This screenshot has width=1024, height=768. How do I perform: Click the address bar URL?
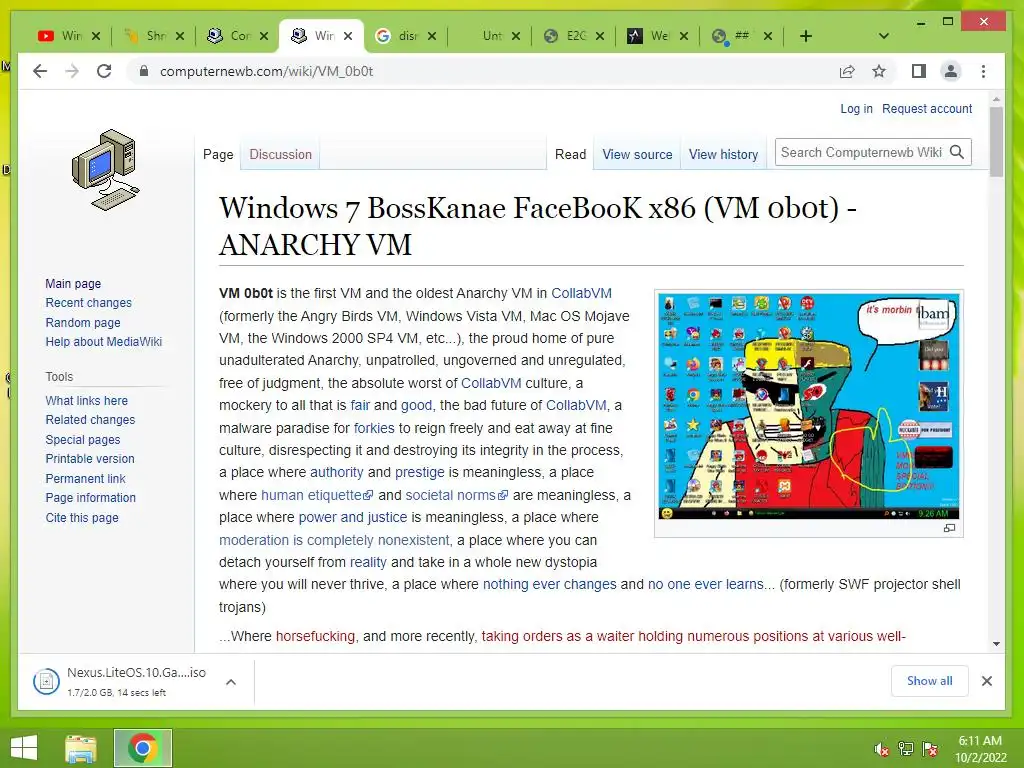coord(266,71)
